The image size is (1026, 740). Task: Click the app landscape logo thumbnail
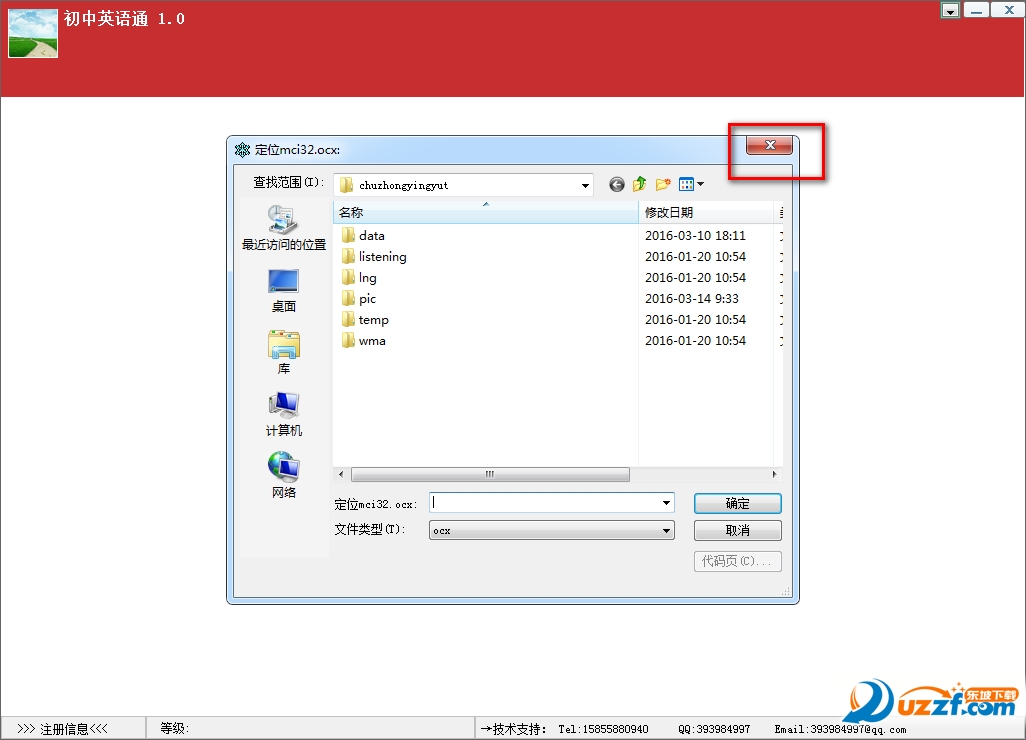(x=33, y=33)
